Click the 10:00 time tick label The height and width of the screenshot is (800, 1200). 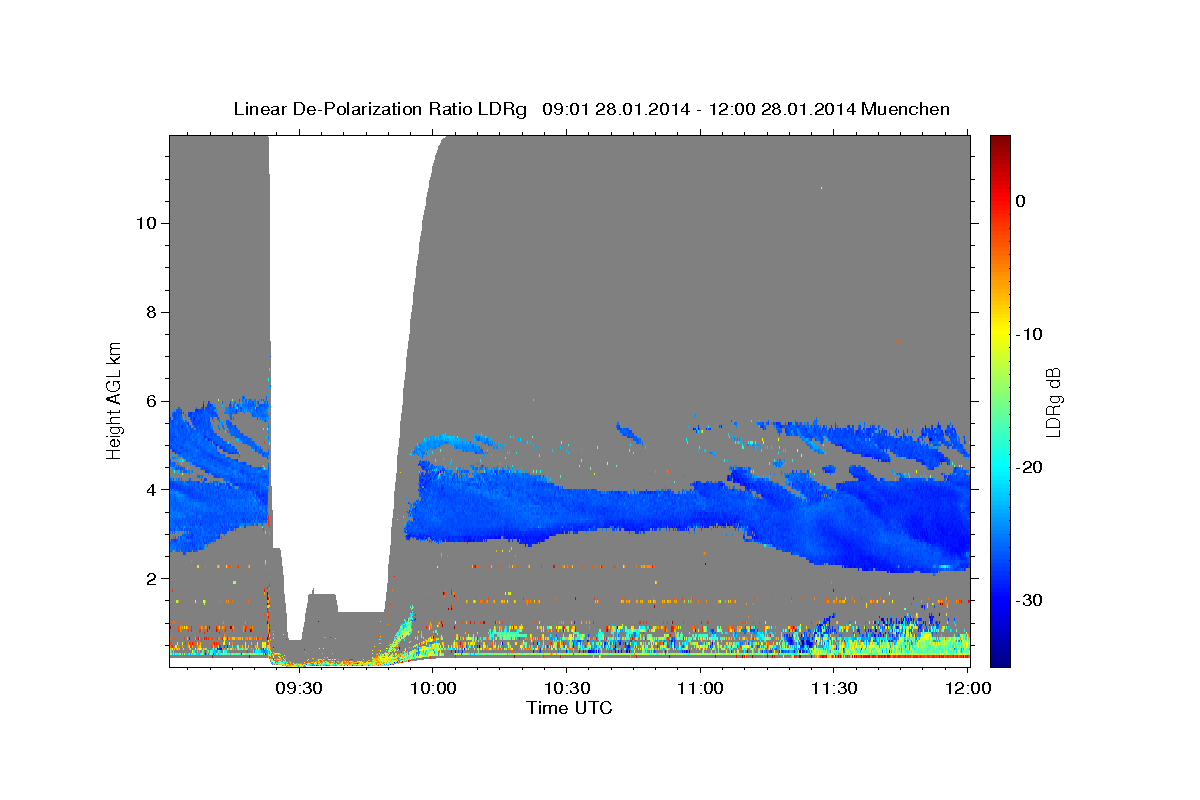point(433,689)
